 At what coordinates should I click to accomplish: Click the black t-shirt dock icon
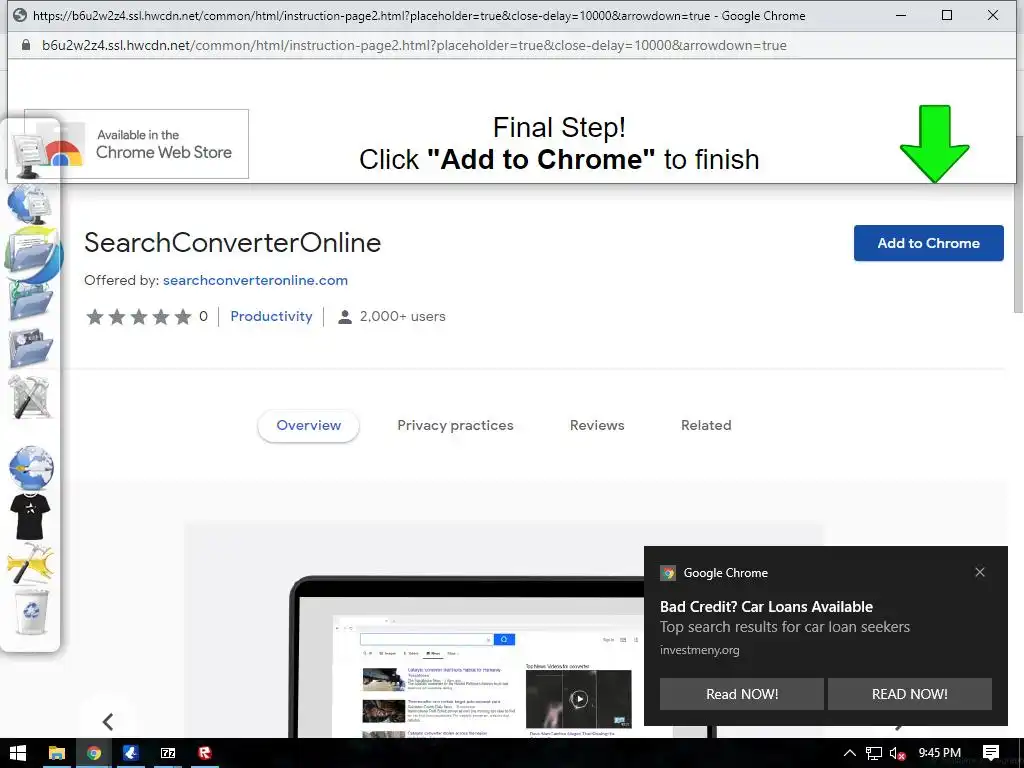tap(30, 516)
